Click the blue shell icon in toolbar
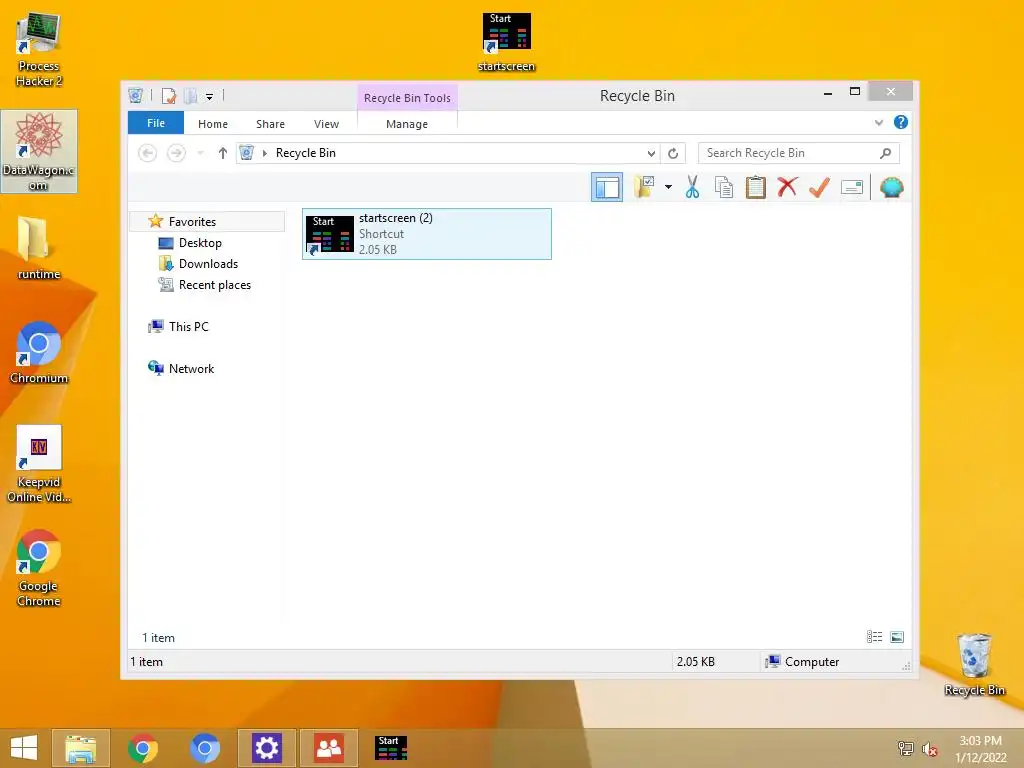 (x=891, y=188)
